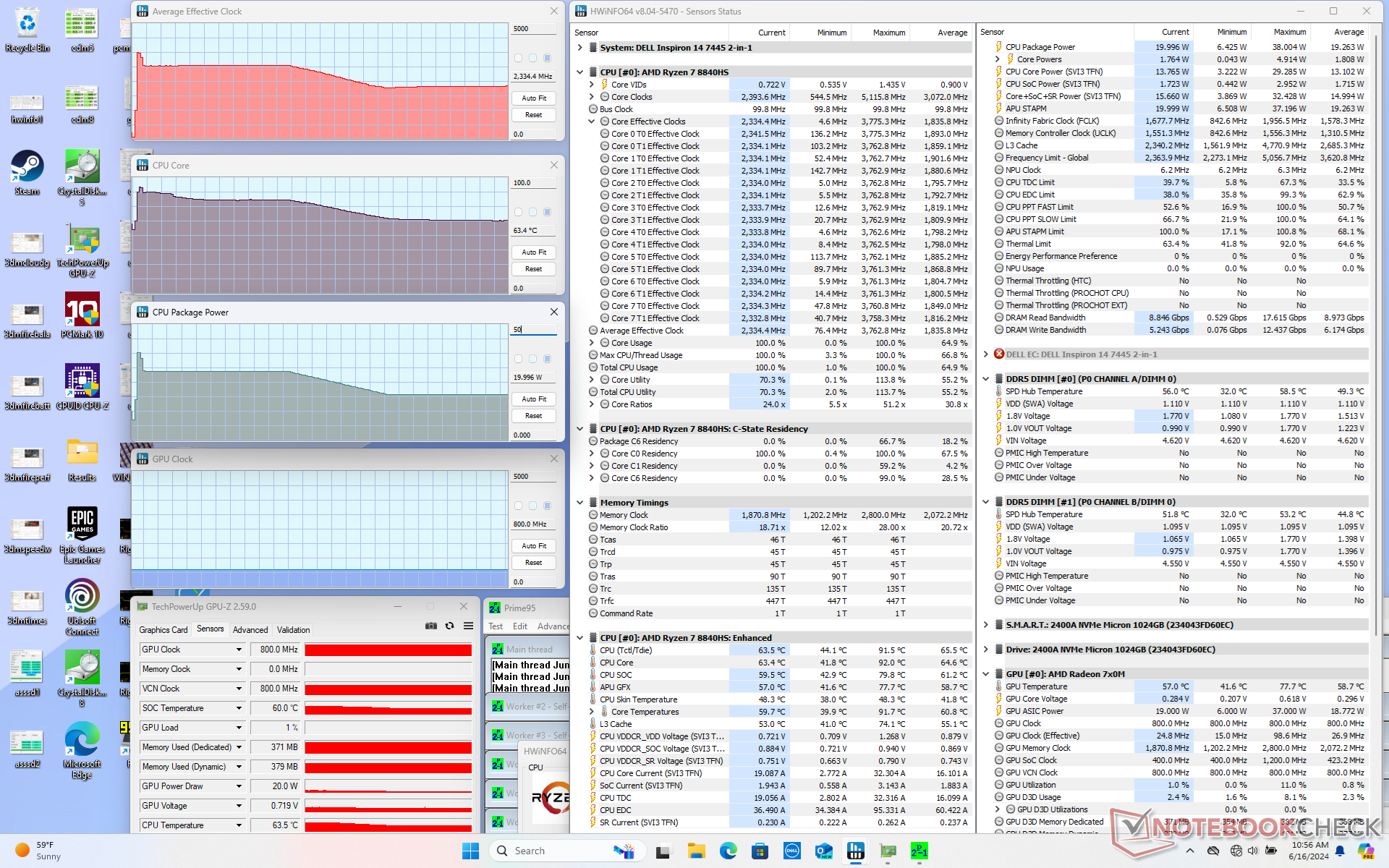1389x868 pixels.
Task: Collapse the Core Effective Clocks tree node
Action: [592, 122]
